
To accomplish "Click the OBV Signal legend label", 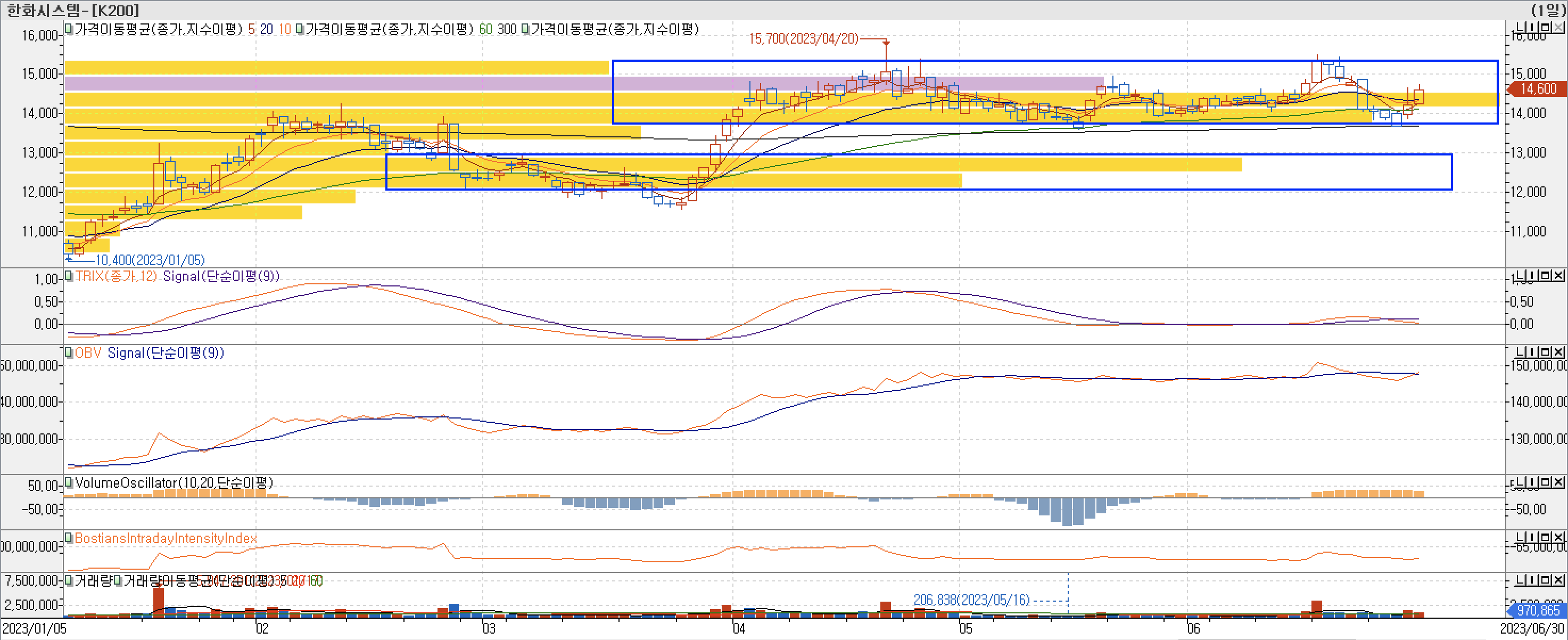I will 166,352.
